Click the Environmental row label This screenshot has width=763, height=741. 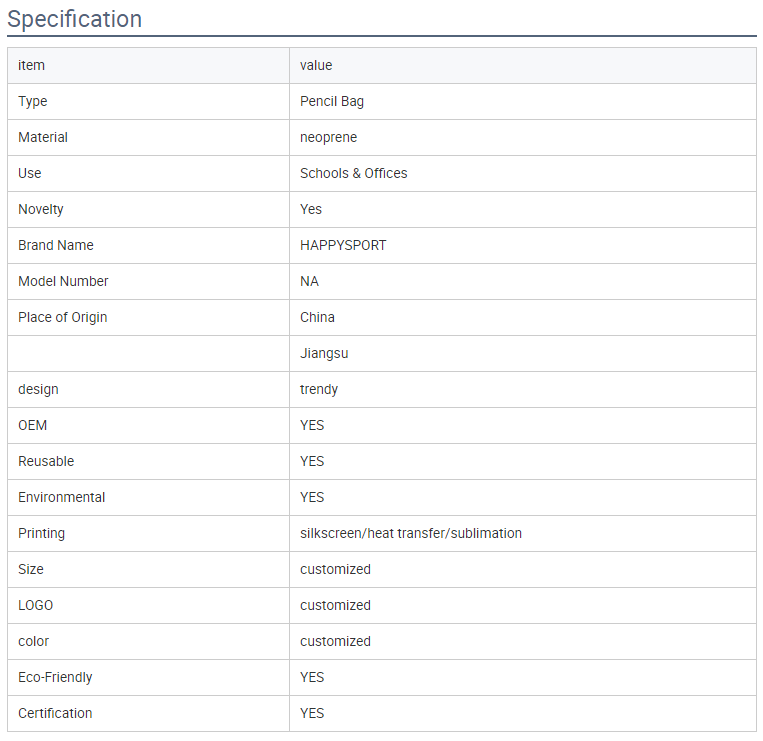point(61,497)
